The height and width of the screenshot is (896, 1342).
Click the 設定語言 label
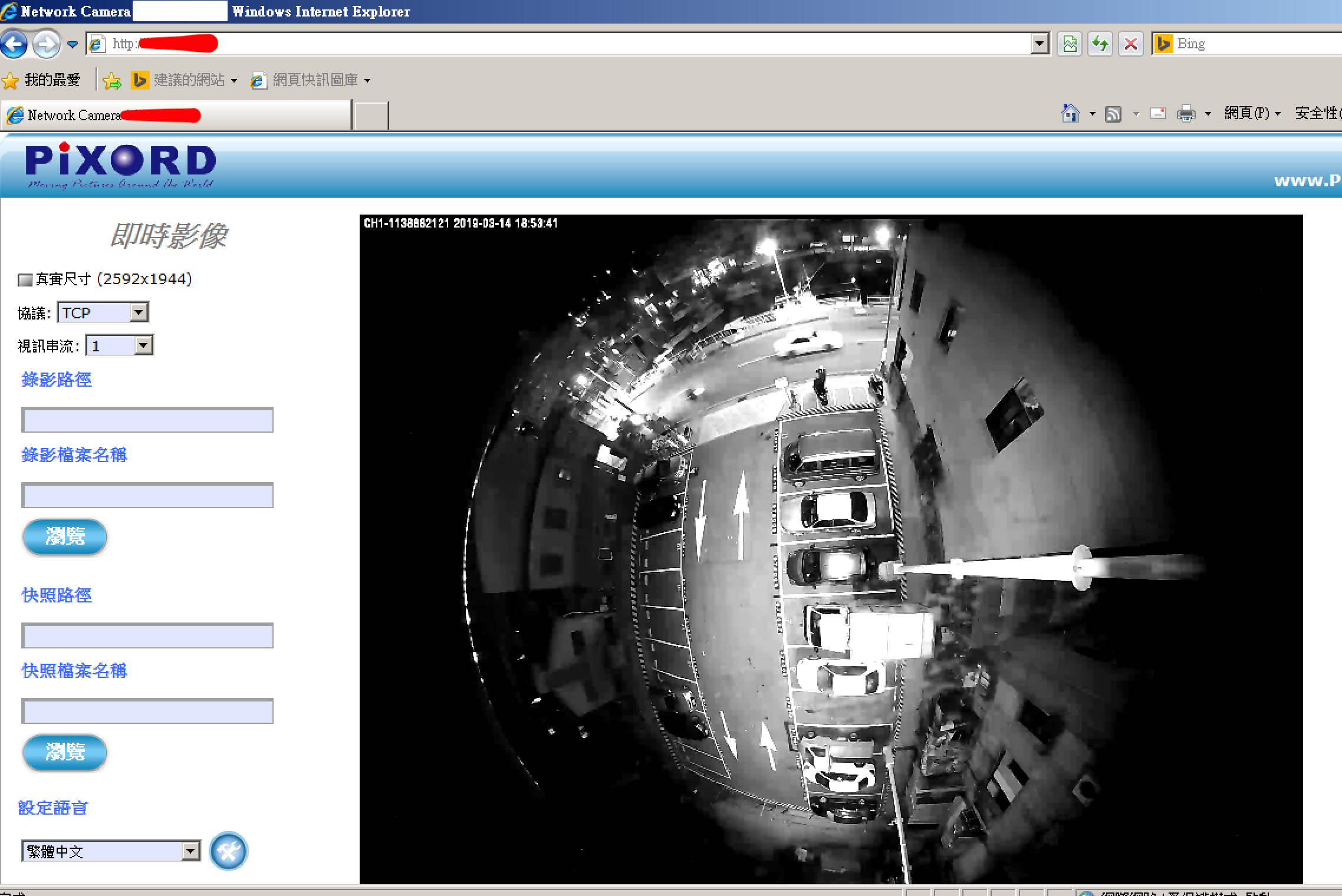point(53,808)
